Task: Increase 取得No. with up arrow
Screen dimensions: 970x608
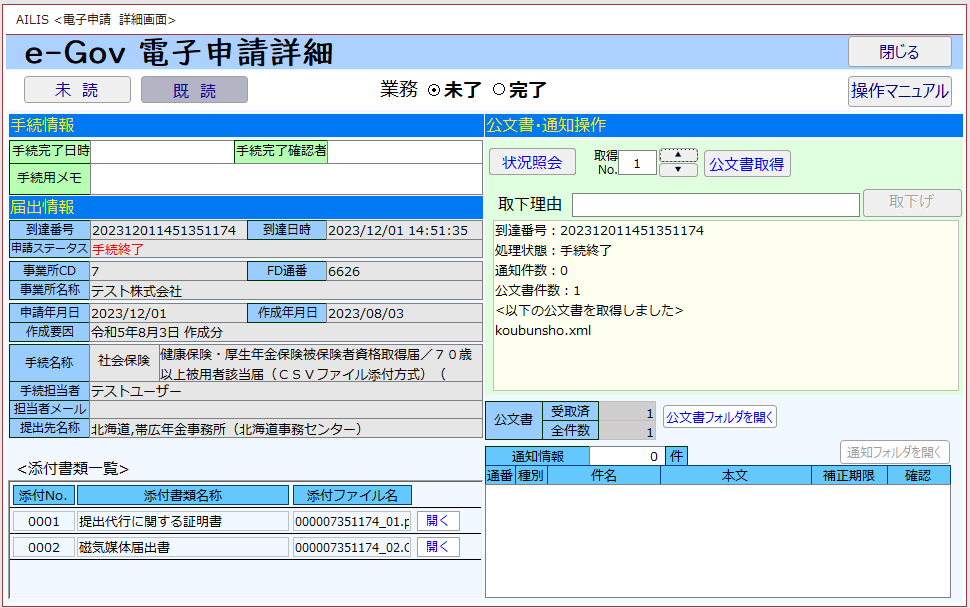Action: pyautogui.click(x=678, y=155)
